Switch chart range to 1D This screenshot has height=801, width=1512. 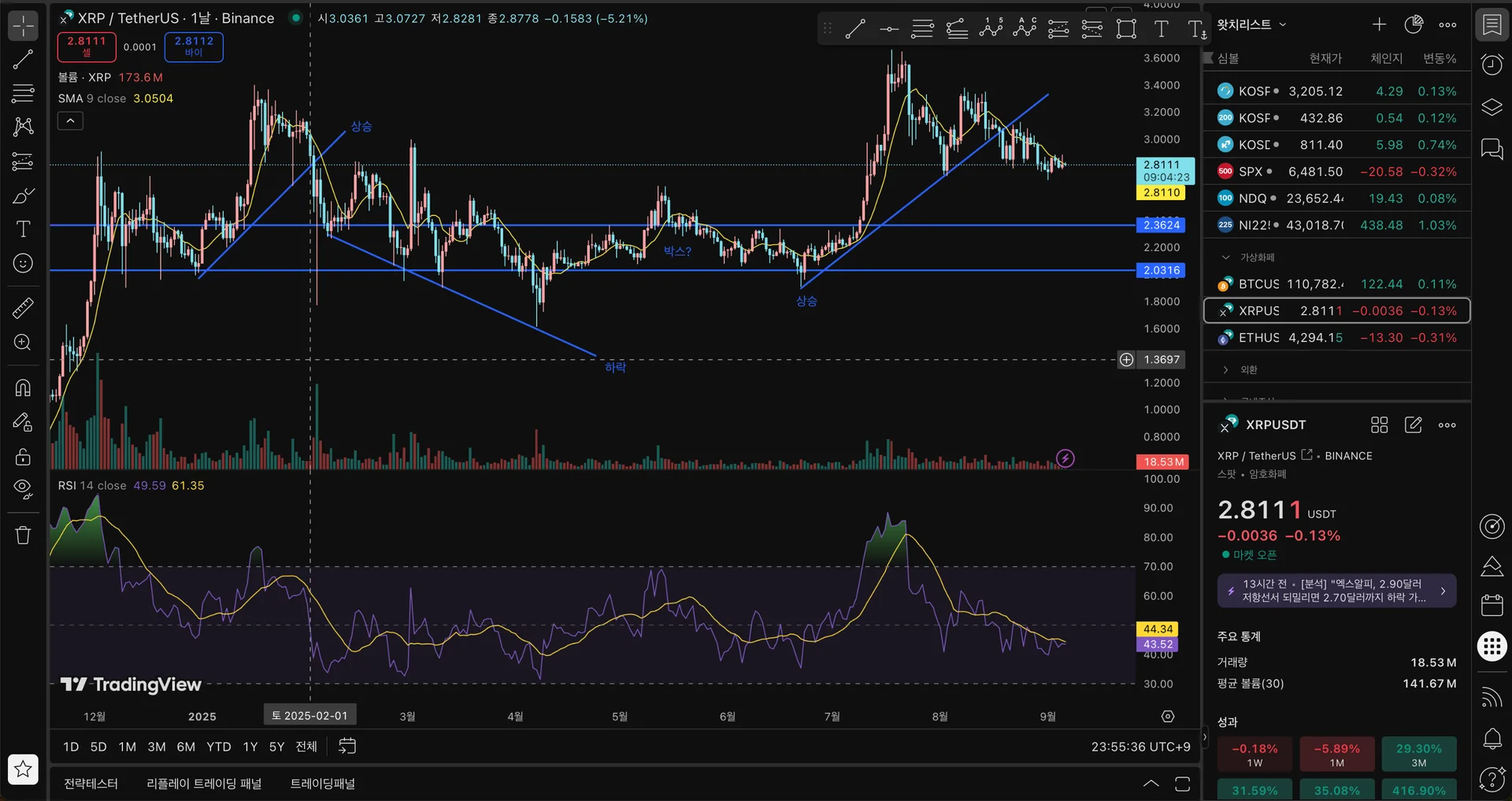tap(71, 747)
